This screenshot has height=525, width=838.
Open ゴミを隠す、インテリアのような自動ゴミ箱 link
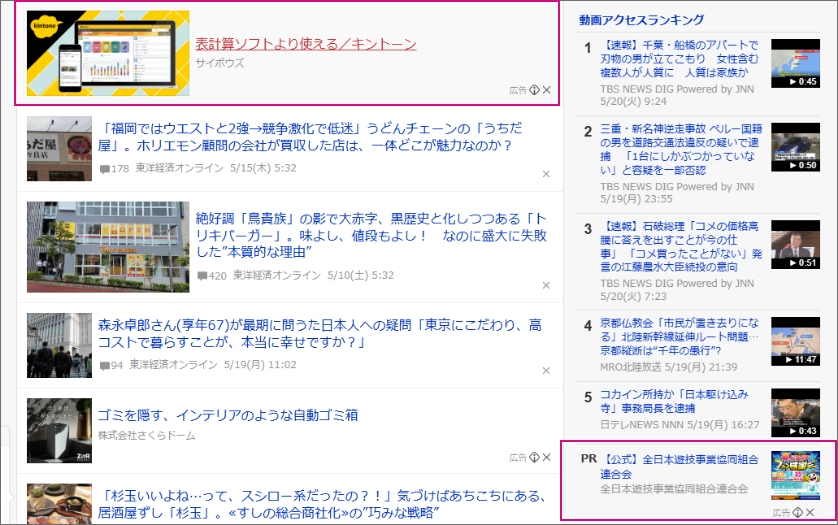(228, 415)
